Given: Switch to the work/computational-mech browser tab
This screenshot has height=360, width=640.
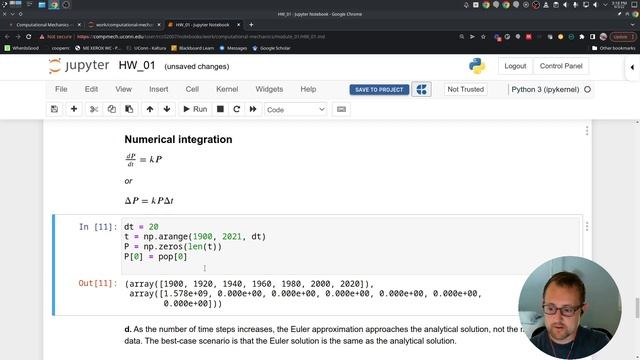Looking at the screenshot, I should coord(124,25).
